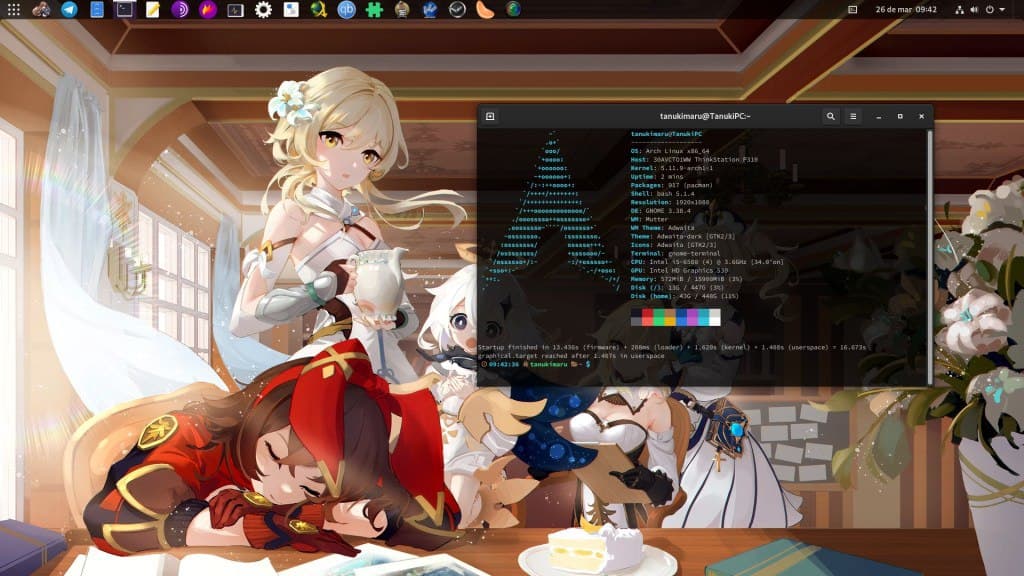Open the white settings gear icon
The image size is (1024, 576).
click(x=263, y=10)
